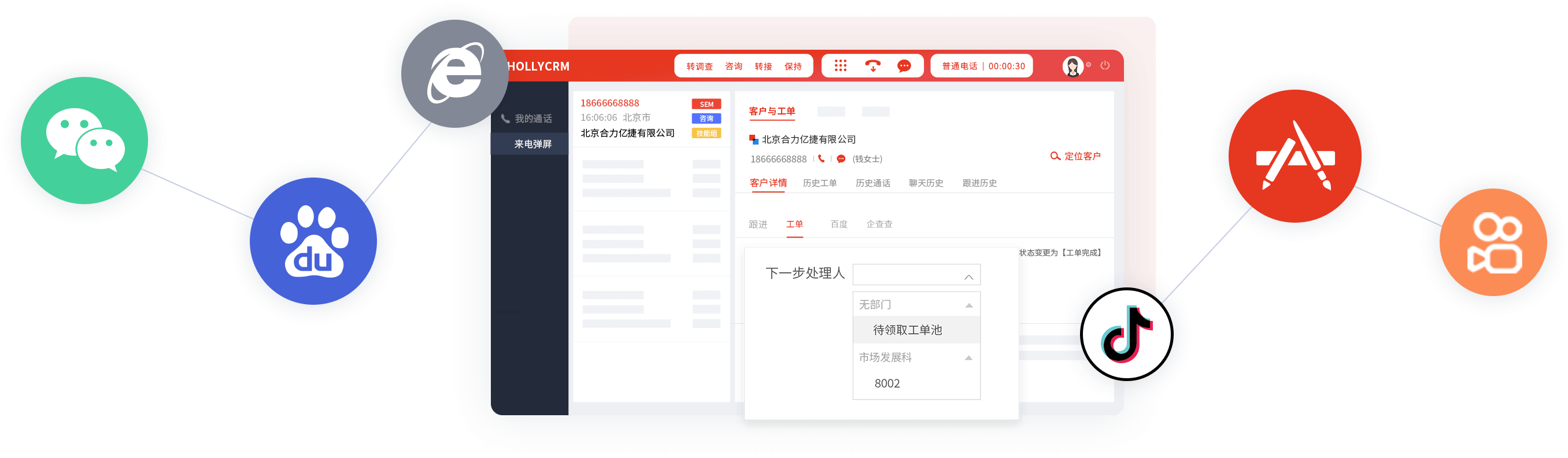Image resolution: width=1568 pixels, height=458 pixels.
Task: Click 咨询 button in toolbar
Action: click(x=734, y=67)
